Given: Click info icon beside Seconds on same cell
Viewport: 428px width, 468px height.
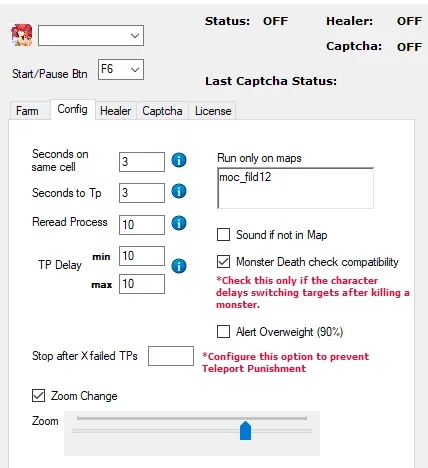Looking at the screenshot, I should [x=179, y=160].
